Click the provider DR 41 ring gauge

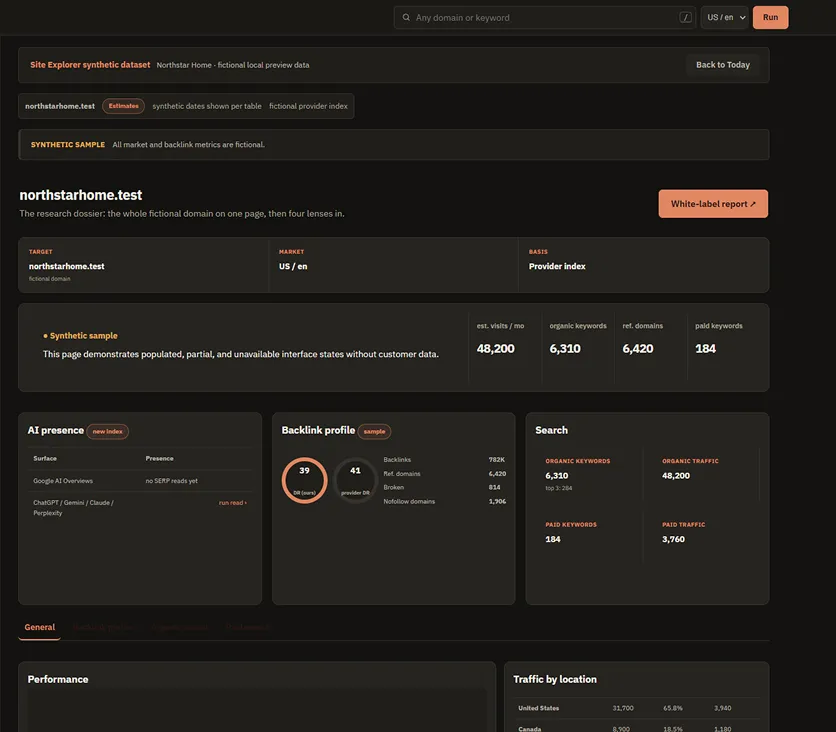[x=355, y=480]
